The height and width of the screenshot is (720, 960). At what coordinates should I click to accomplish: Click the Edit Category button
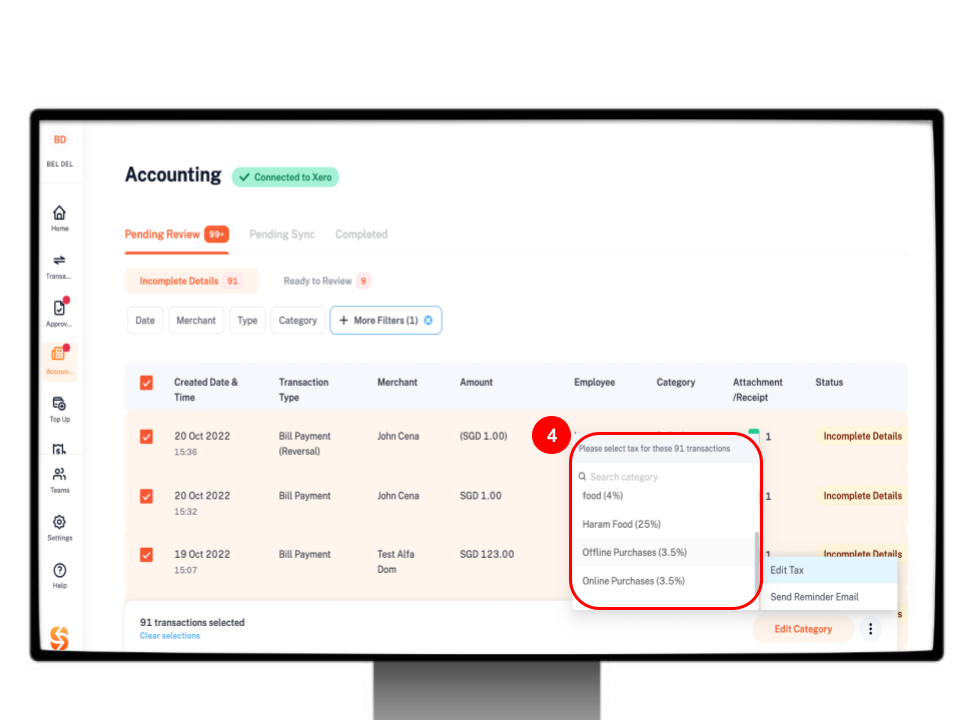(803, 629)
